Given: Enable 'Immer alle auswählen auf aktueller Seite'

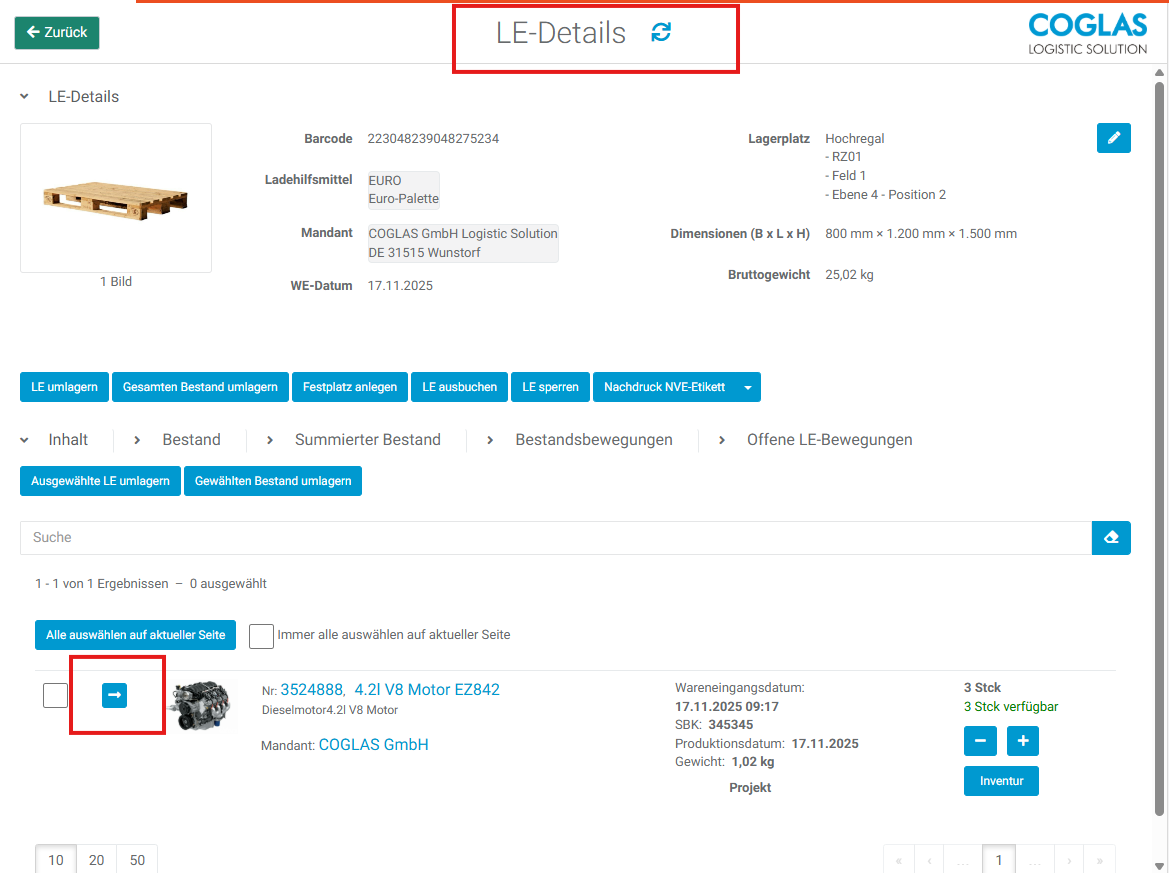Looking at the screenshot, I should [x=261, y=636].
